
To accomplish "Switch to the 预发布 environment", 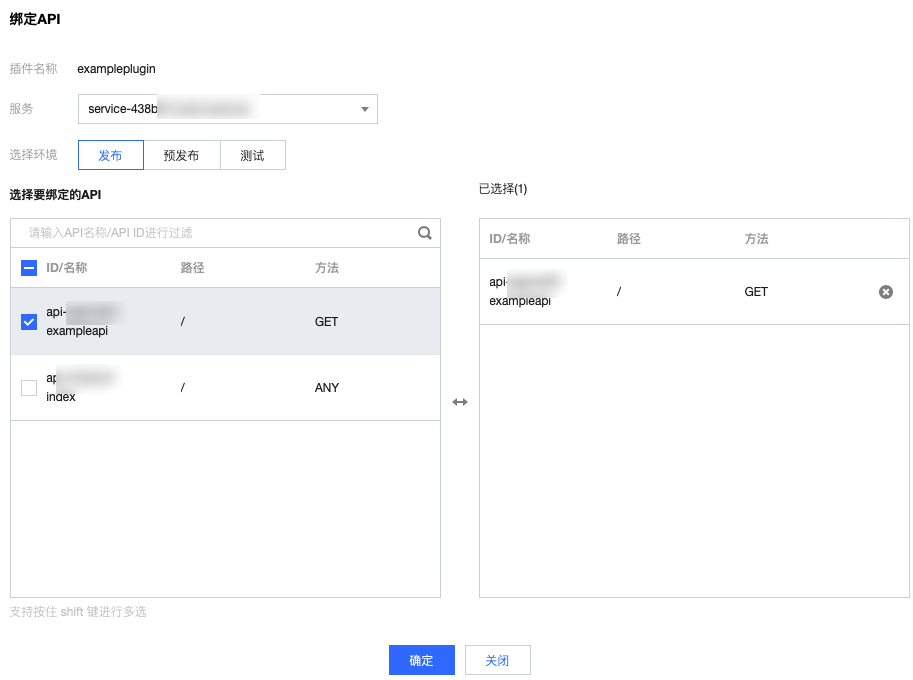I will click(181, 155).
